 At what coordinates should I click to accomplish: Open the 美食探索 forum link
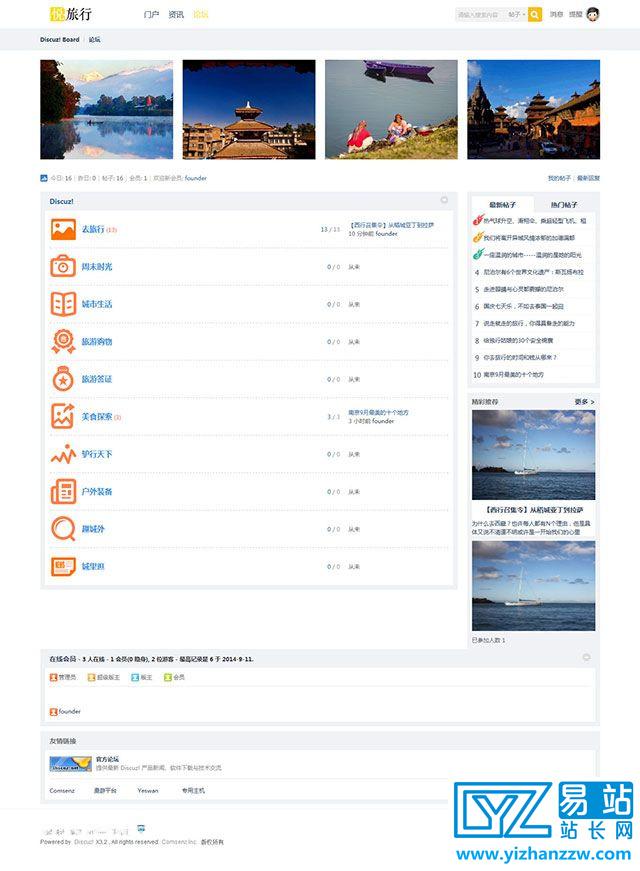click(x=97, y=416)
